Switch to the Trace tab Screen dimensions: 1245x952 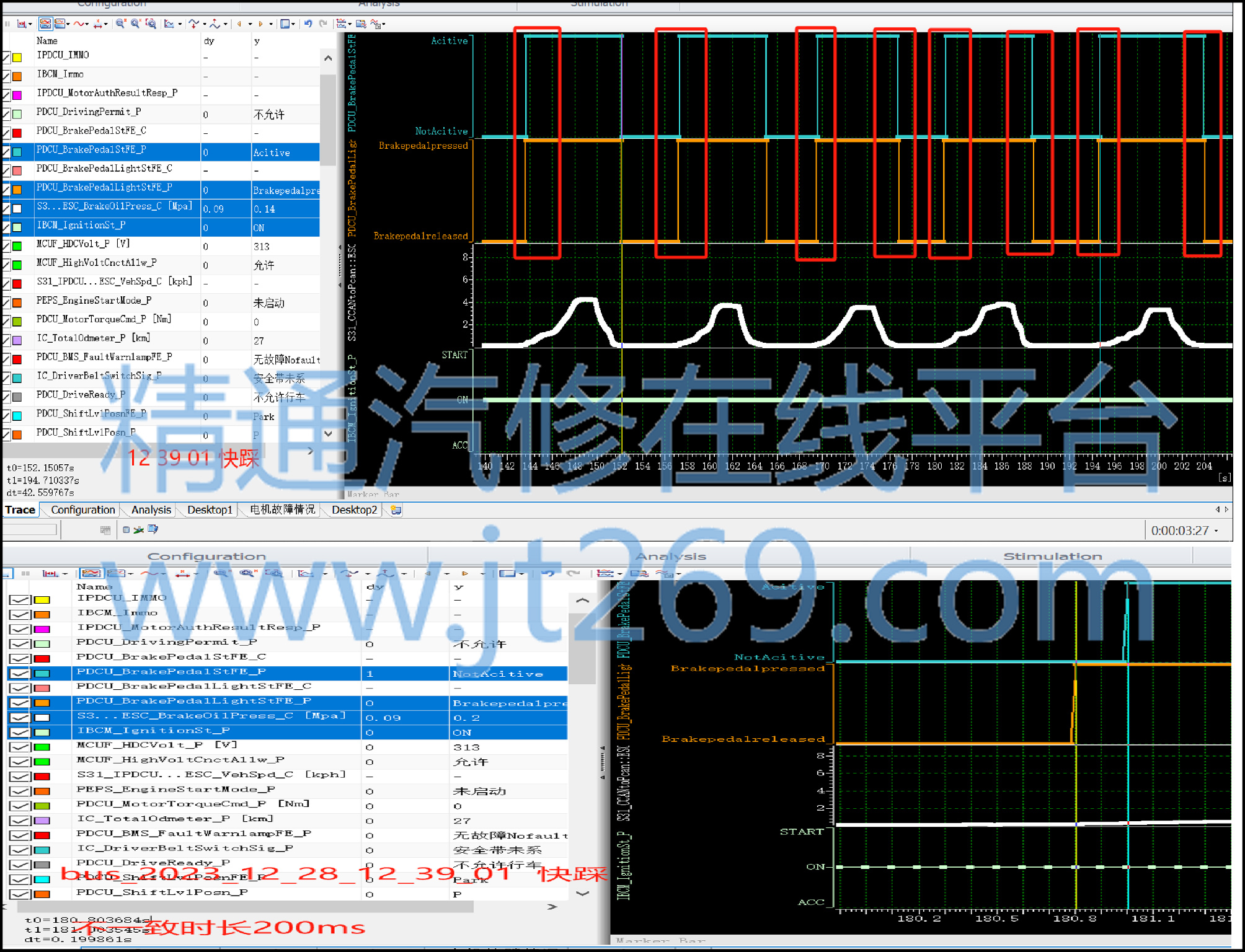point(20,509)
